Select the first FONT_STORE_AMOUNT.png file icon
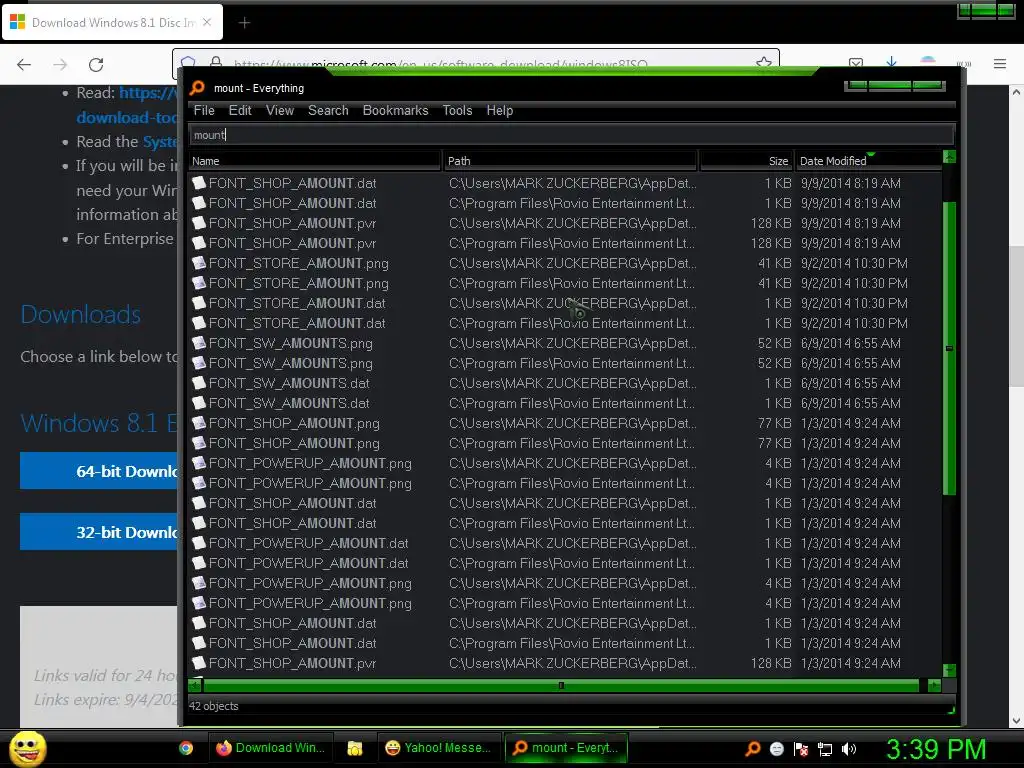 pos(199,263)
